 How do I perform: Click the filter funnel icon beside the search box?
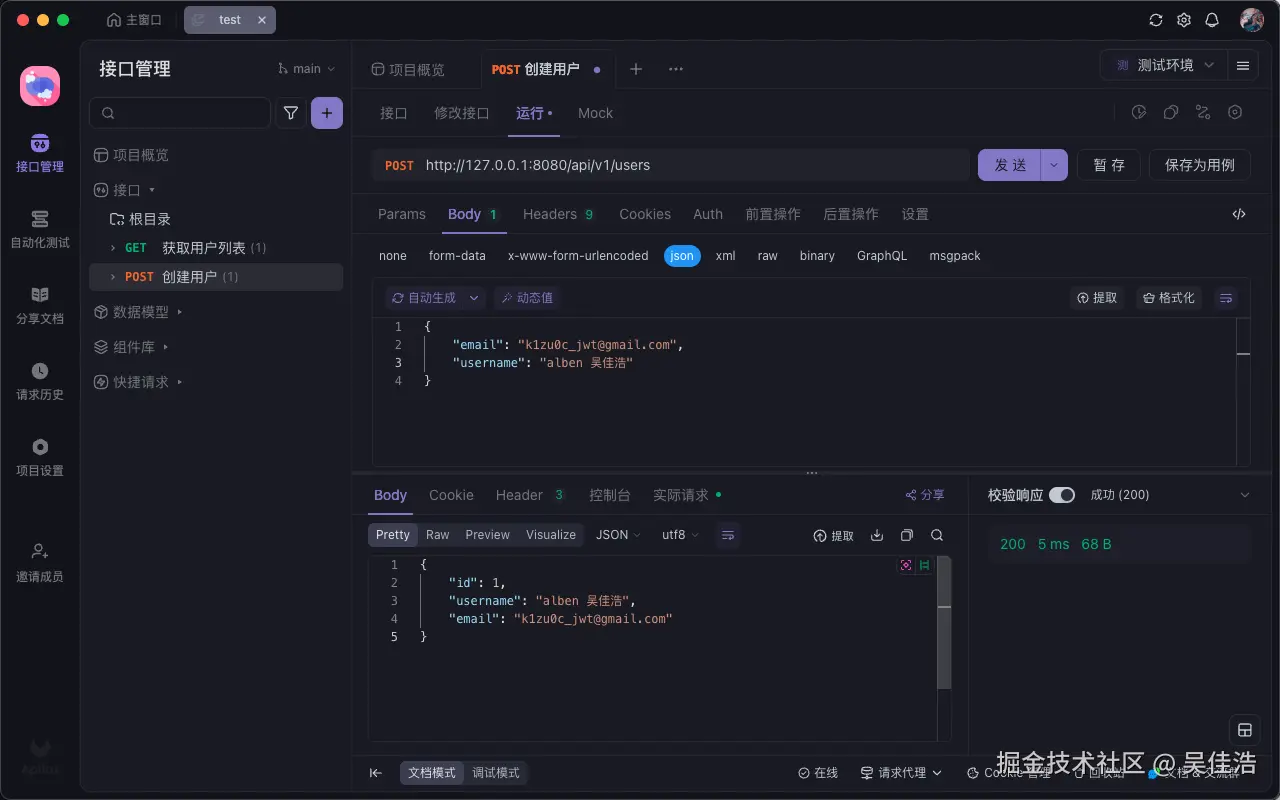(x=291, y=113)
